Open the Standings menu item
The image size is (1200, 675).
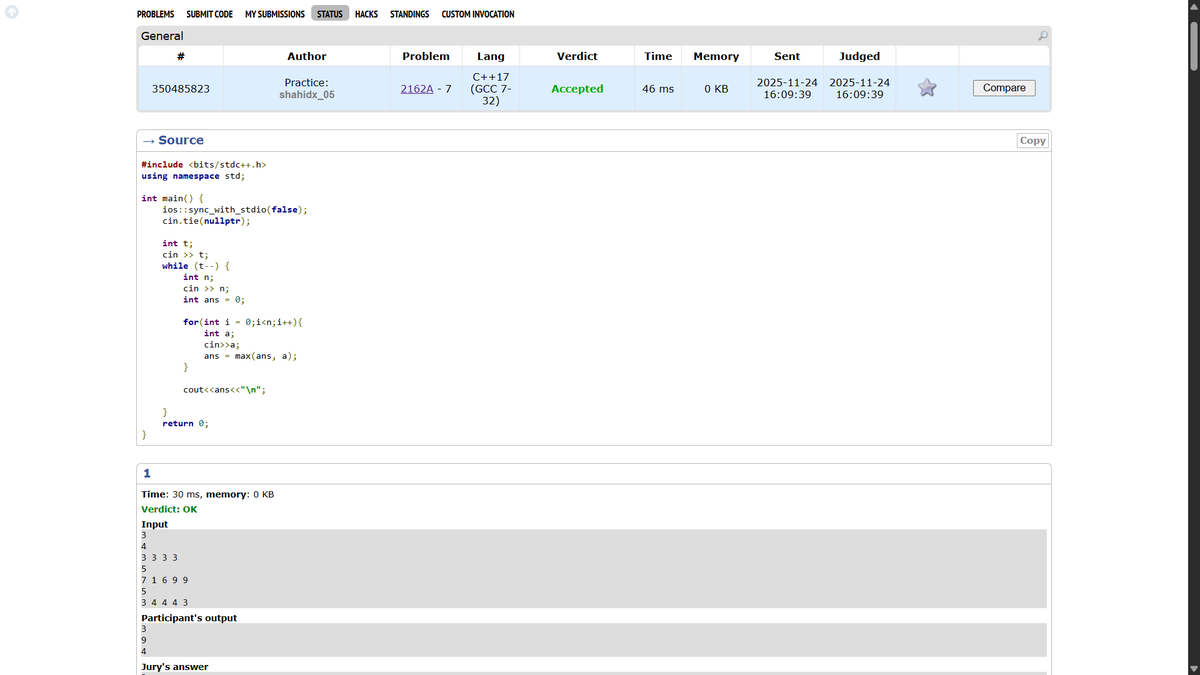pyautogui.click(x=410, y=14)
